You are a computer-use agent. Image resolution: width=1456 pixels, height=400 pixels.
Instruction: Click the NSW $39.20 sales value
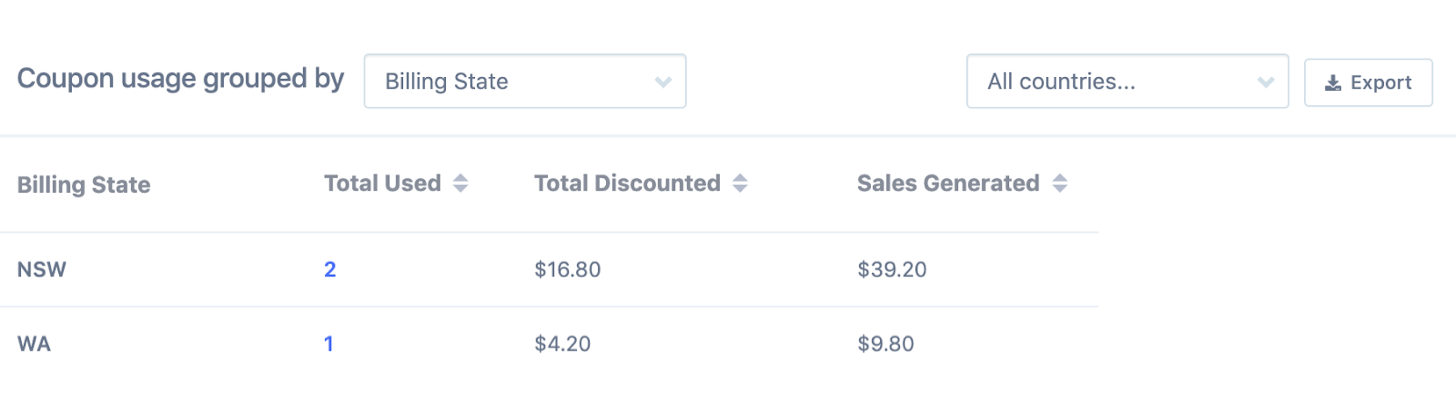890,269
